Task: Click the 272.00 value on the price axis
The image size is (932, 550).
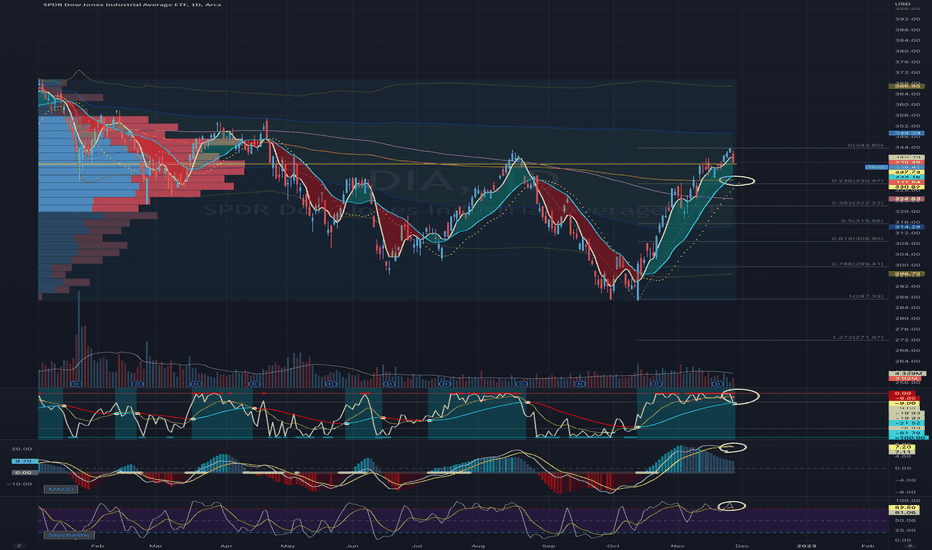Action: pos(907,340)
